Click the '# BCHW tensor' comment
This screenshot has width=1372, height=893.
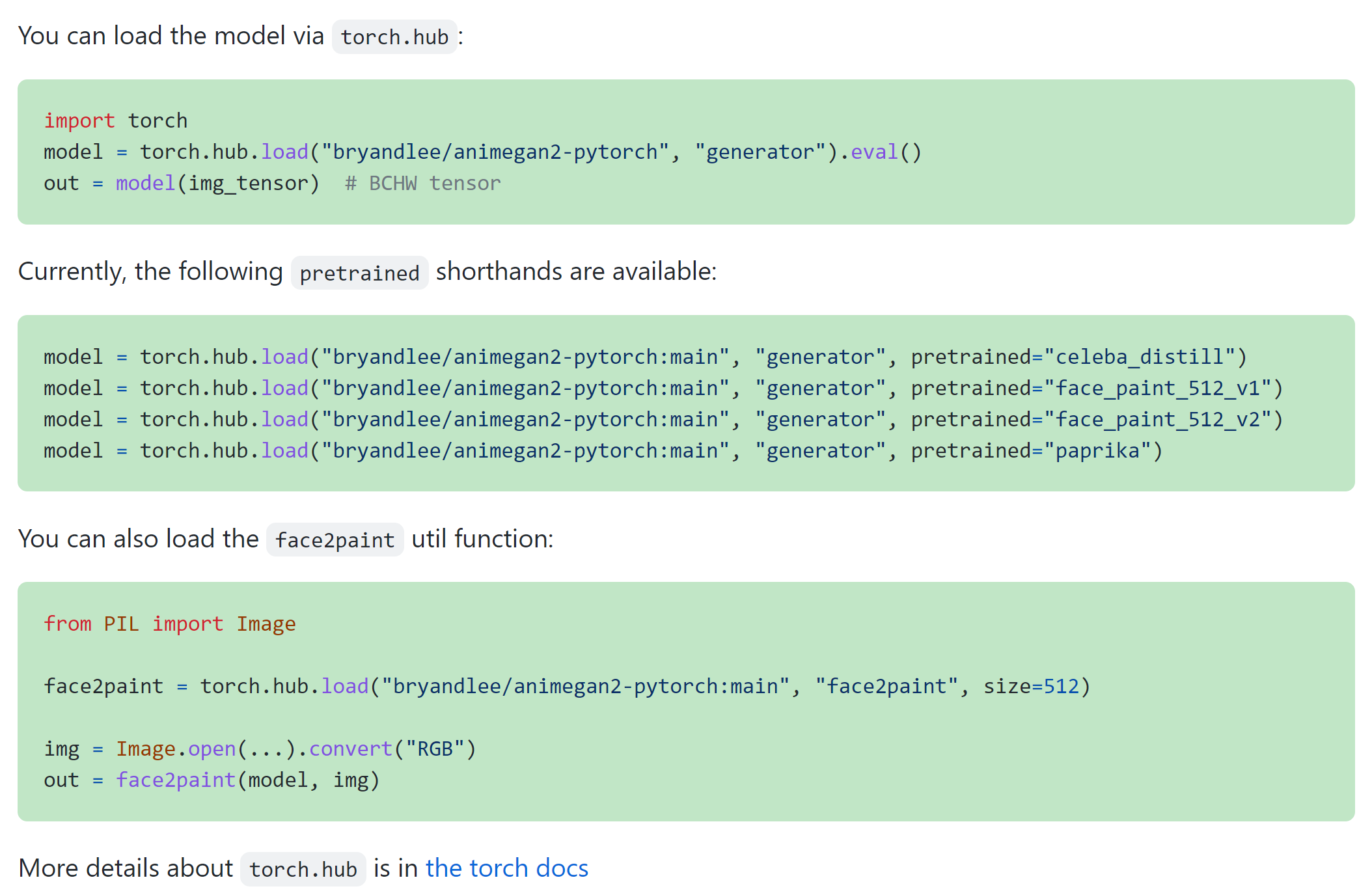click(x=422, y=183)
